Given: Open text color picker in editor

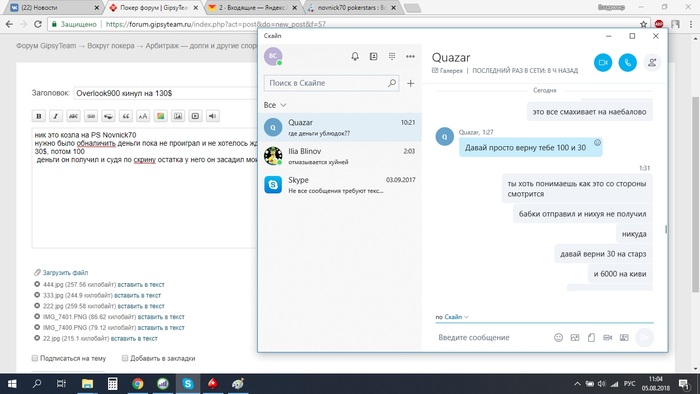Looking at the screenshot, I should click(x=160, y=116).
